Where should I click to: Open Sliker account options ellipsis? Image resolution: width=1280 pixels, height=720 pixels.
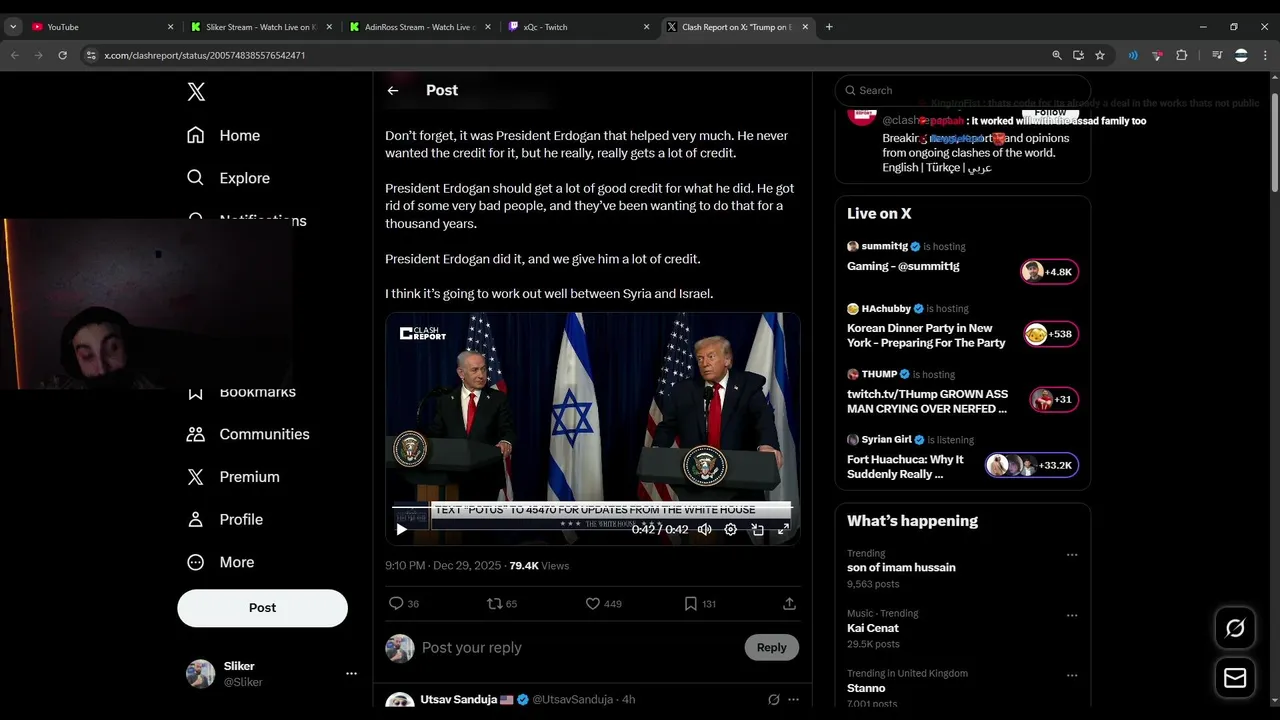(x=351, y=674)
